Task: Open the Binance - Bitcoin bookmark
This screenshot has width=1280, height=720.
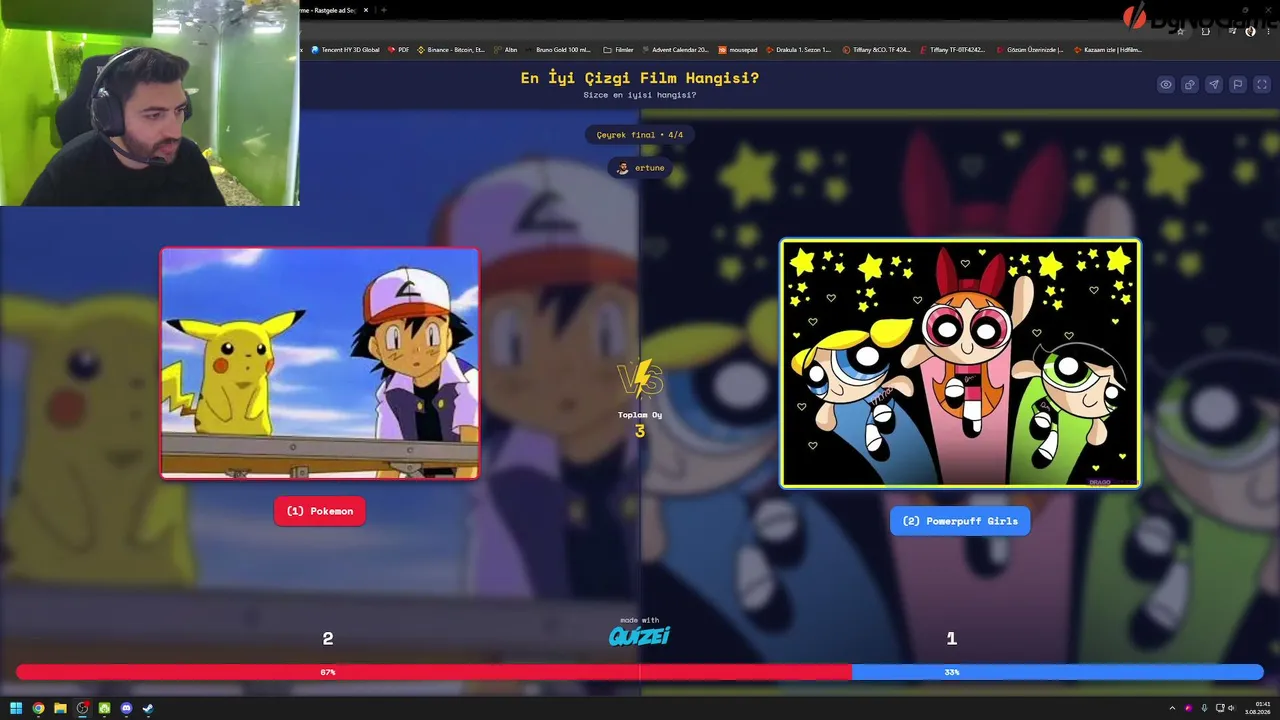Action: [x=451, y=49]
